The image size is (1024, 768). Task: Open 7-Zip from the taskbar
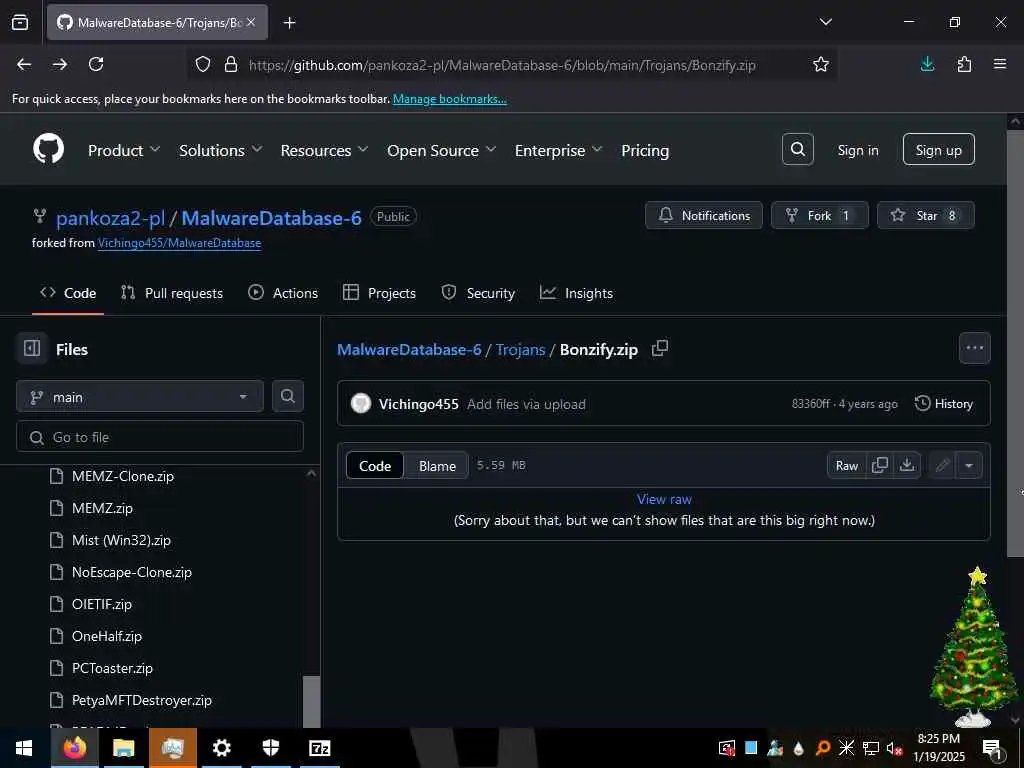319,748
